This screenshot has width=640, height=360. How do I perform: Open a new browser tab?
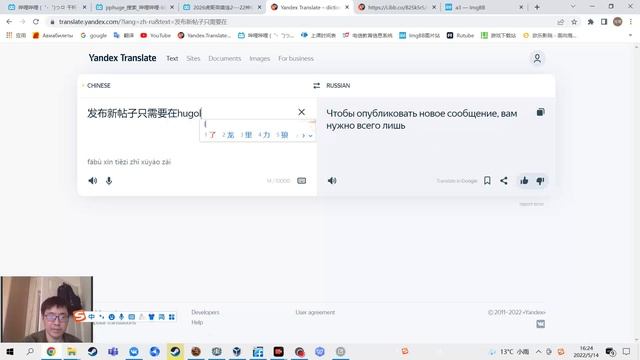(537, 7)
